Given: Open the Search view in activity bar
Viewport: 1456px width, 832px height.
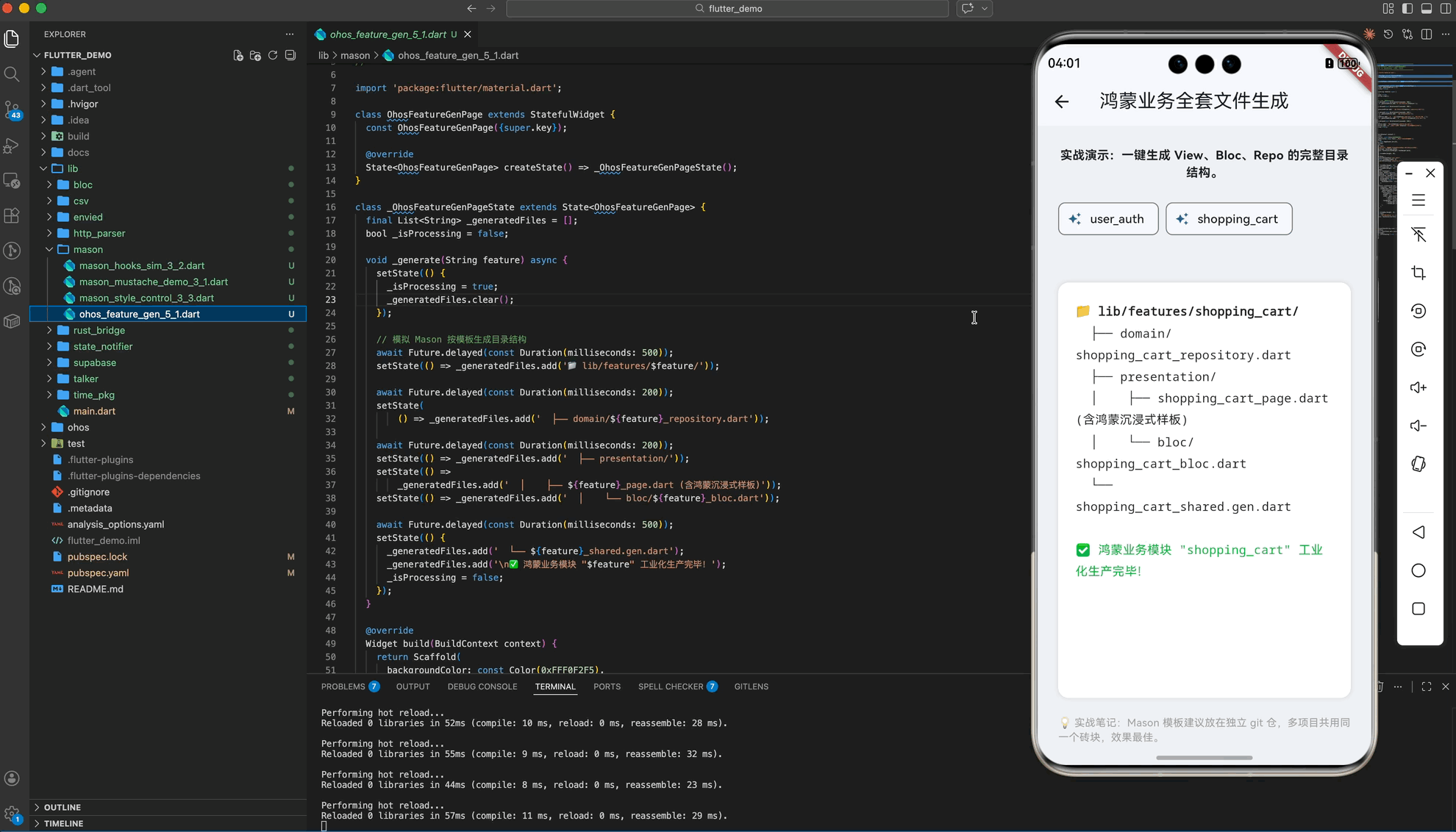Looking at the screenshot, I should coord(12,73).
